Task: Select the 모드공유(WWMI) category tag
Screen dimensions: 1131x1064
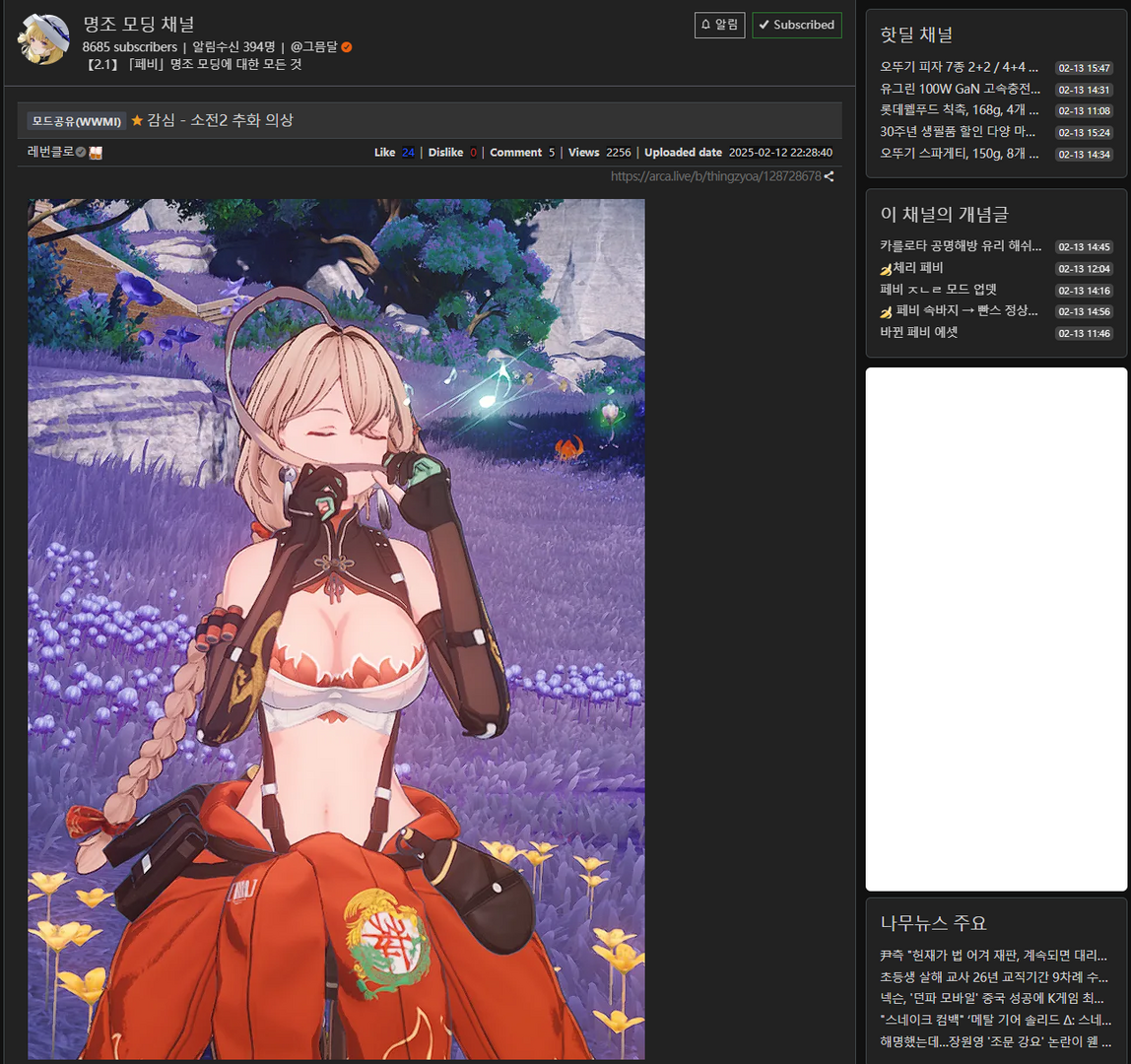Action: tap(77, 121)
